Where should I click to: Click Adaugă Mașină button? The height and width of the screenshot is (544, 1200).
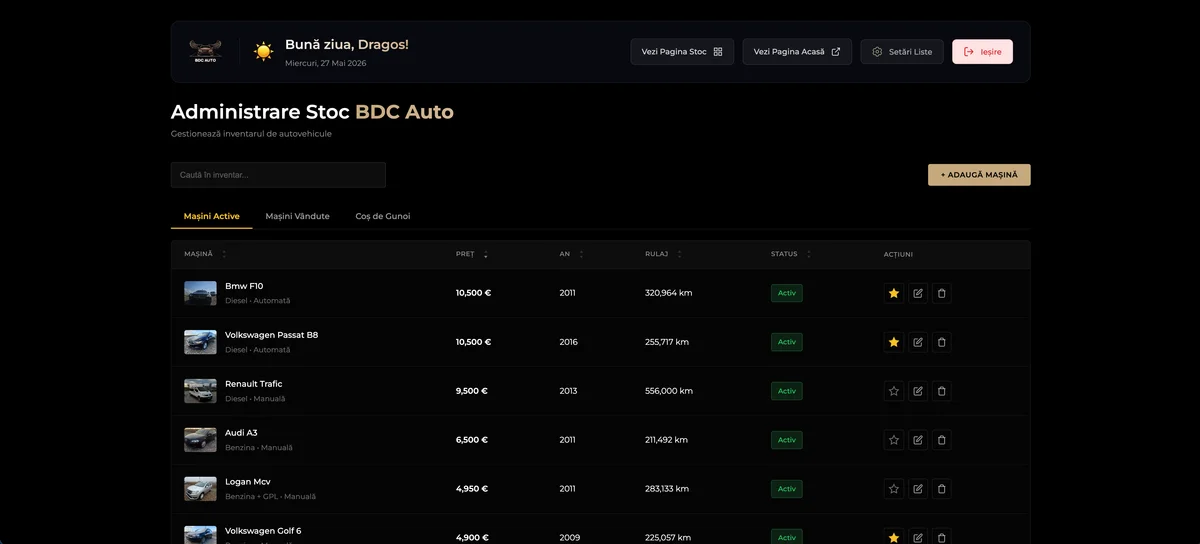coord(979,175)
